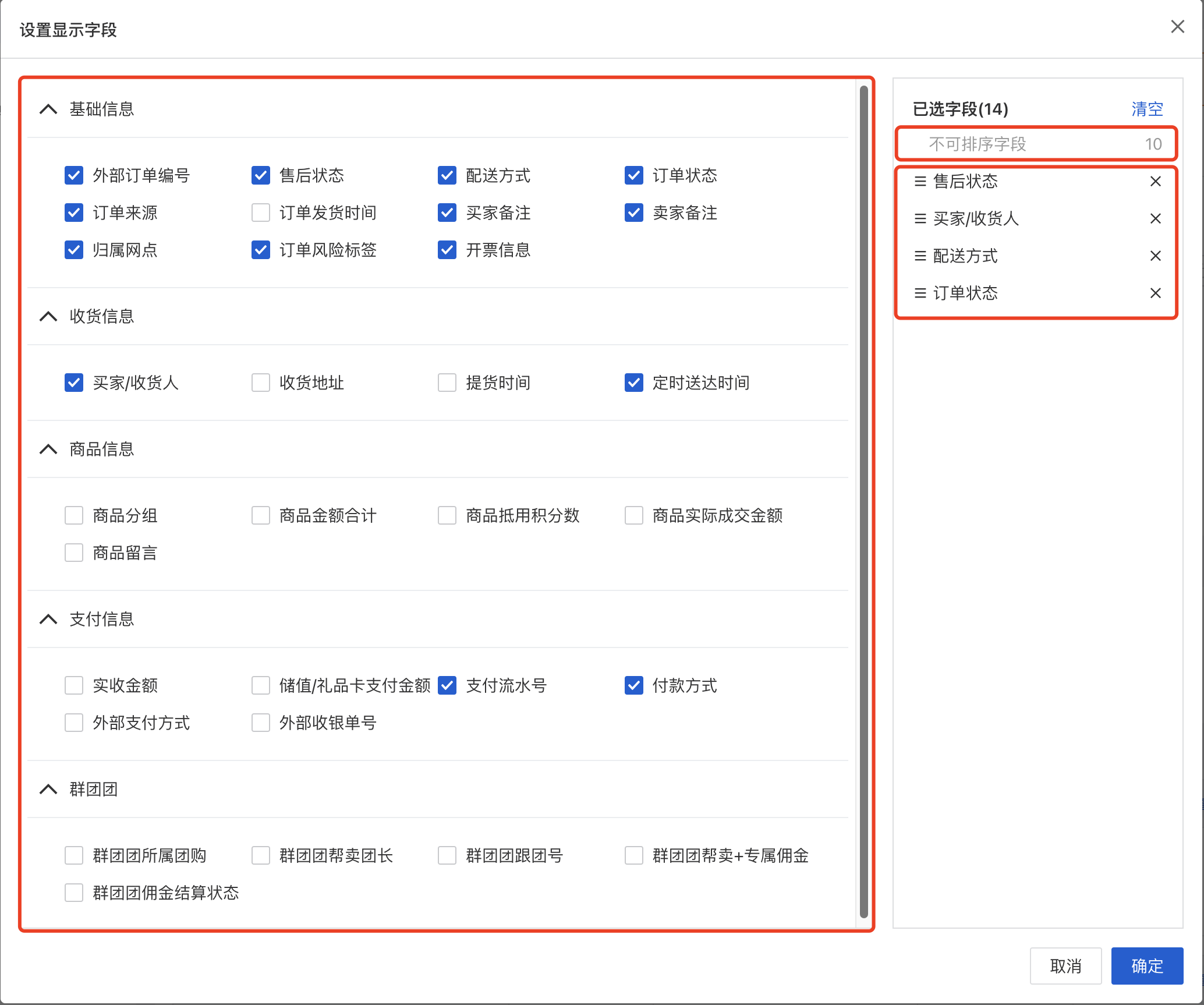Click the field list vertical scrollbar
The height and width of the screenshot is (1005, 1204).
click(864, 501)
